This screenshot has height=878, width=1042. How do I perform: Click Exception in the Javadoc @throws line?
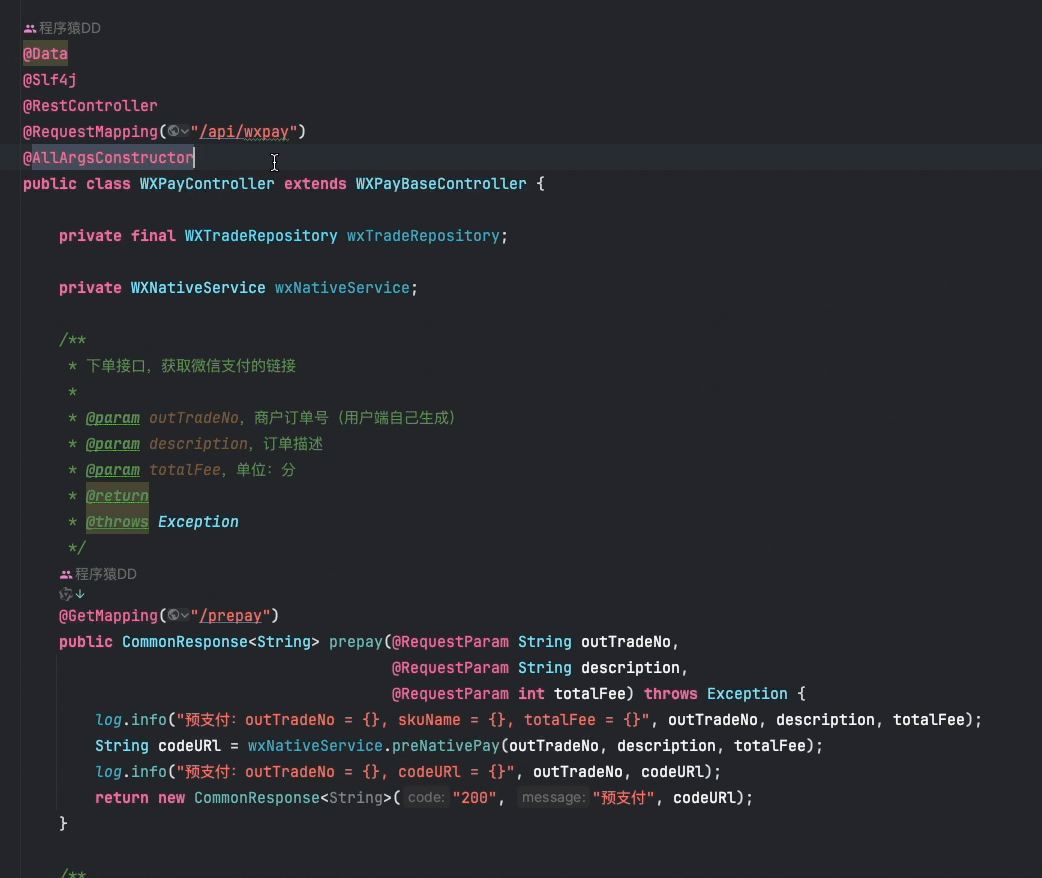pyautogui.click(x=198, y=522)
